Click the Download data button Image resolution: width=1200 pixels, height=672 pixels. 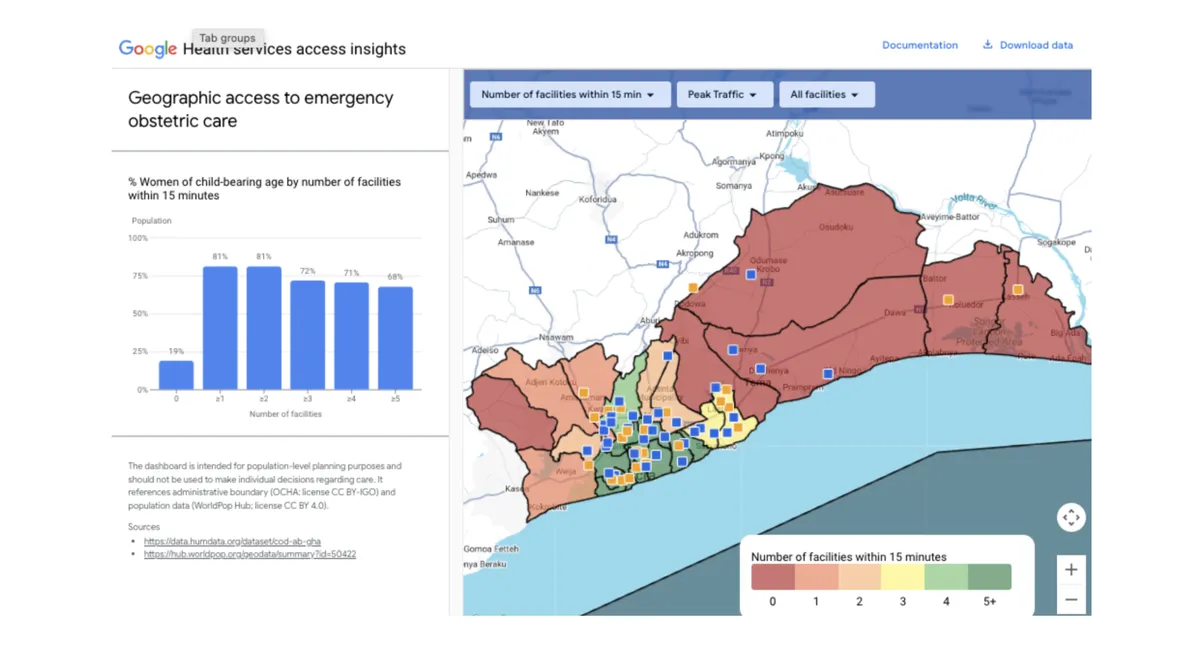pyautogui.click(x=1027, y=45)
